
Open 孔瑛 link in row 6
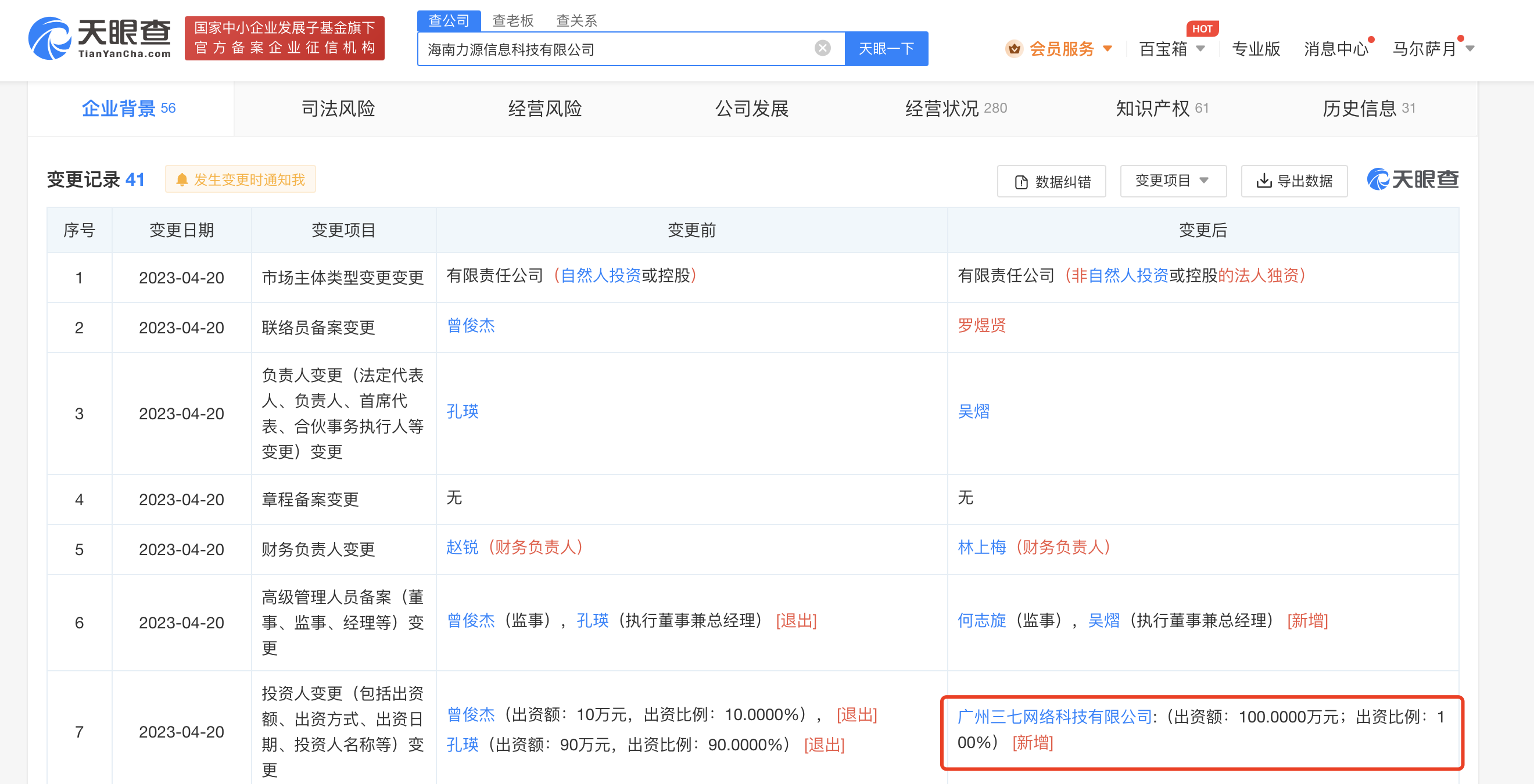[x=593, y=621]
